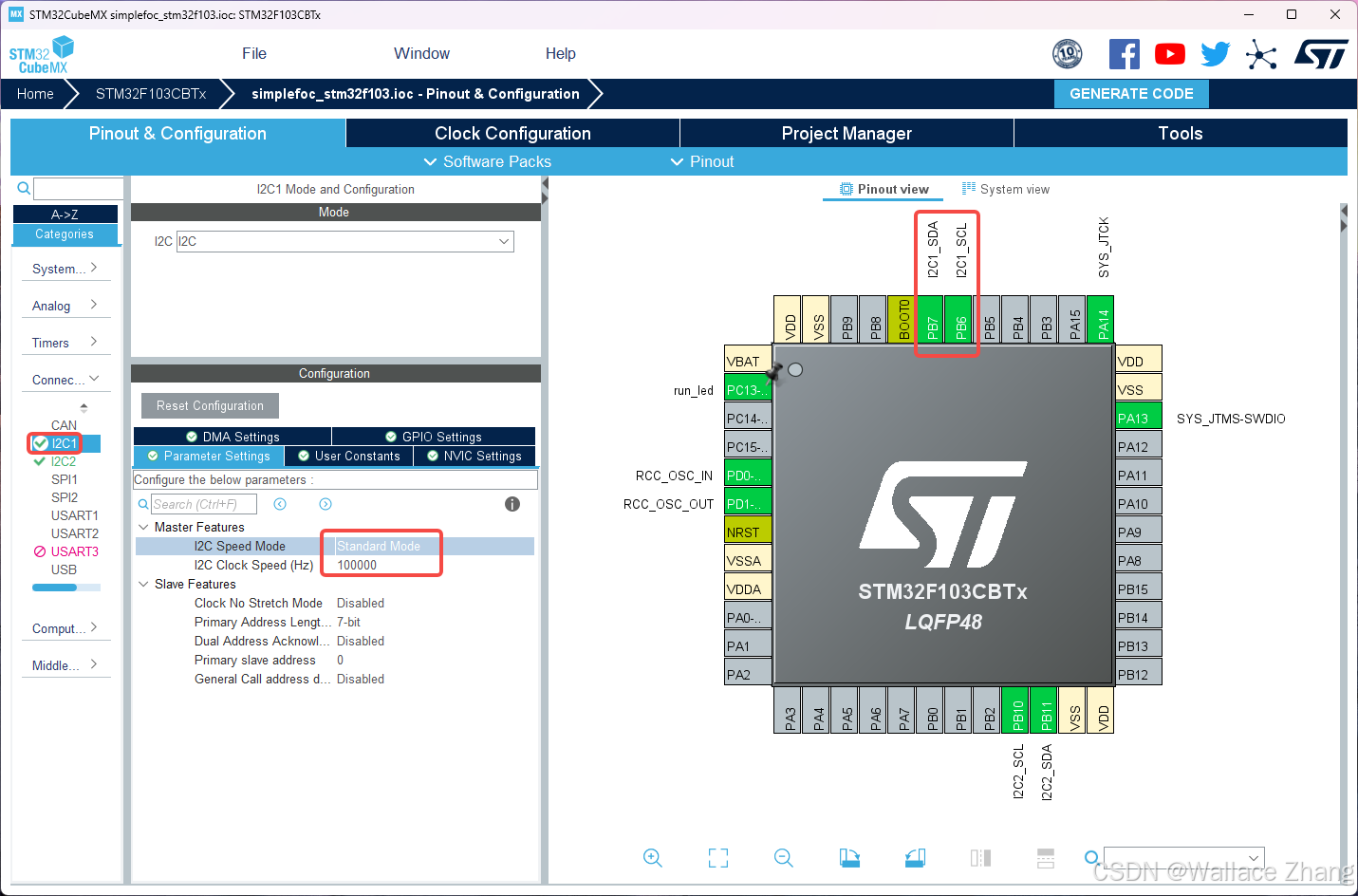Image resolution: width=1358 pixels, height=896 pixels.
Task: Switch peripheral list to A->Z sorting
Action: 65,214
